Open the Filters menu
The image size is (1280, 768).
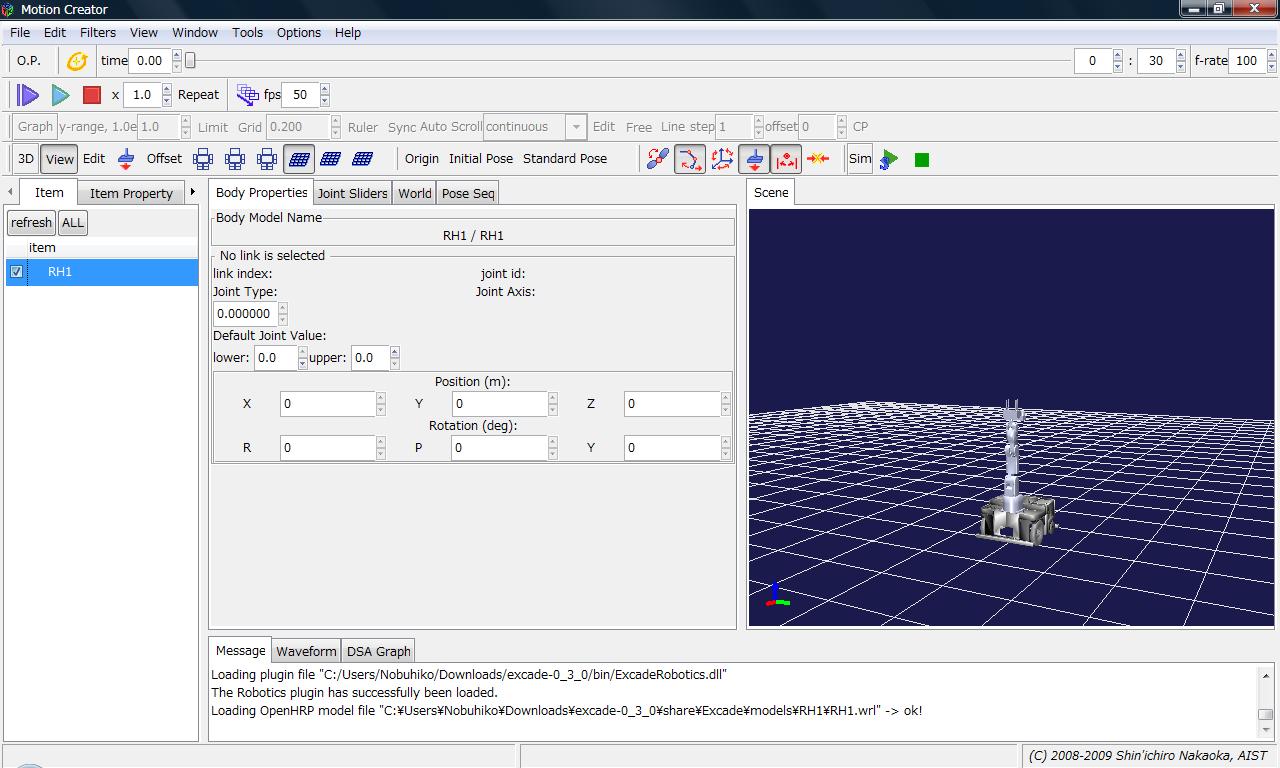(x=98, y=32)
